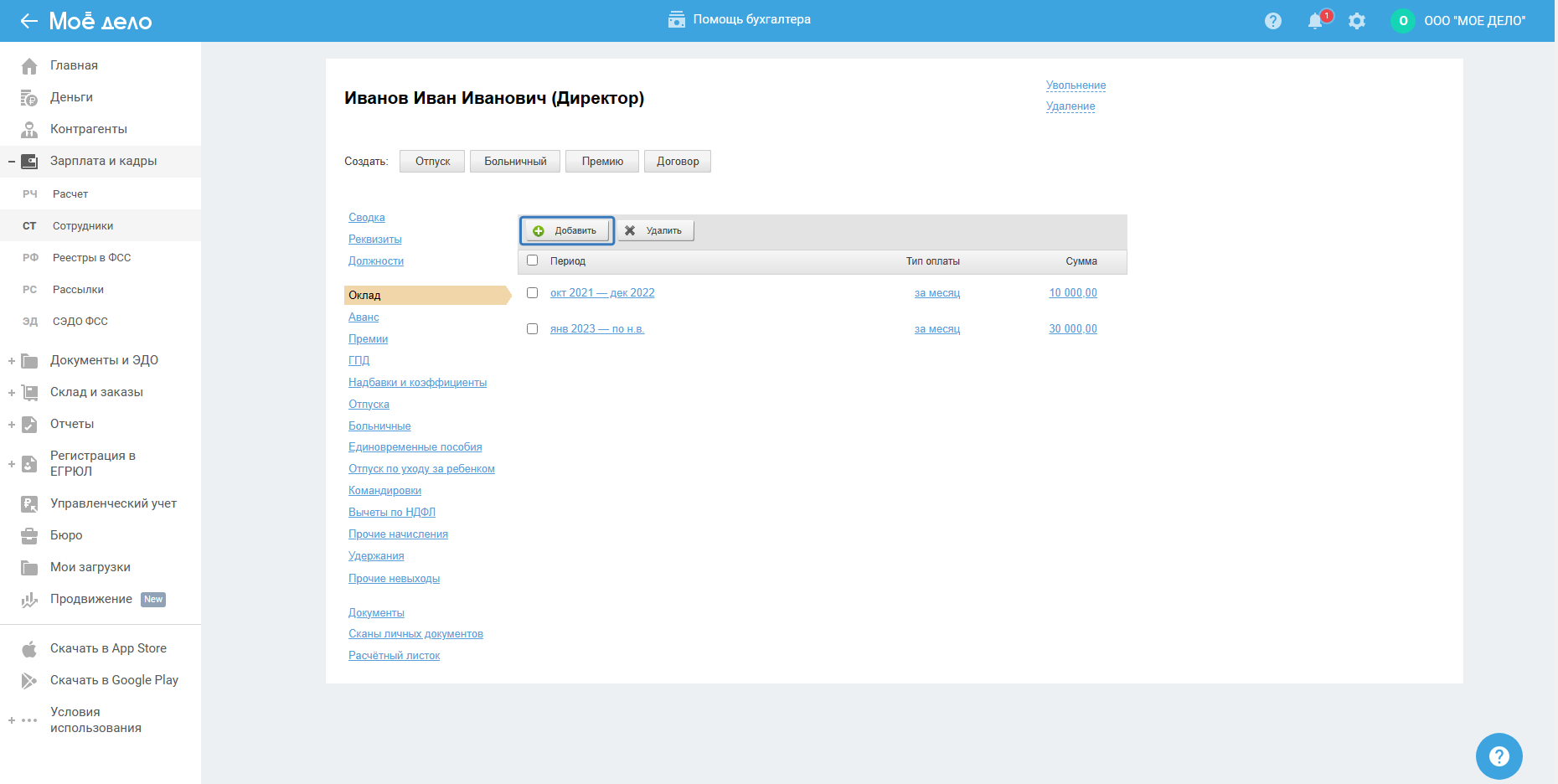
Task: Click the Главная home icon
Action: pyautogui.click(x=29, y=66)
